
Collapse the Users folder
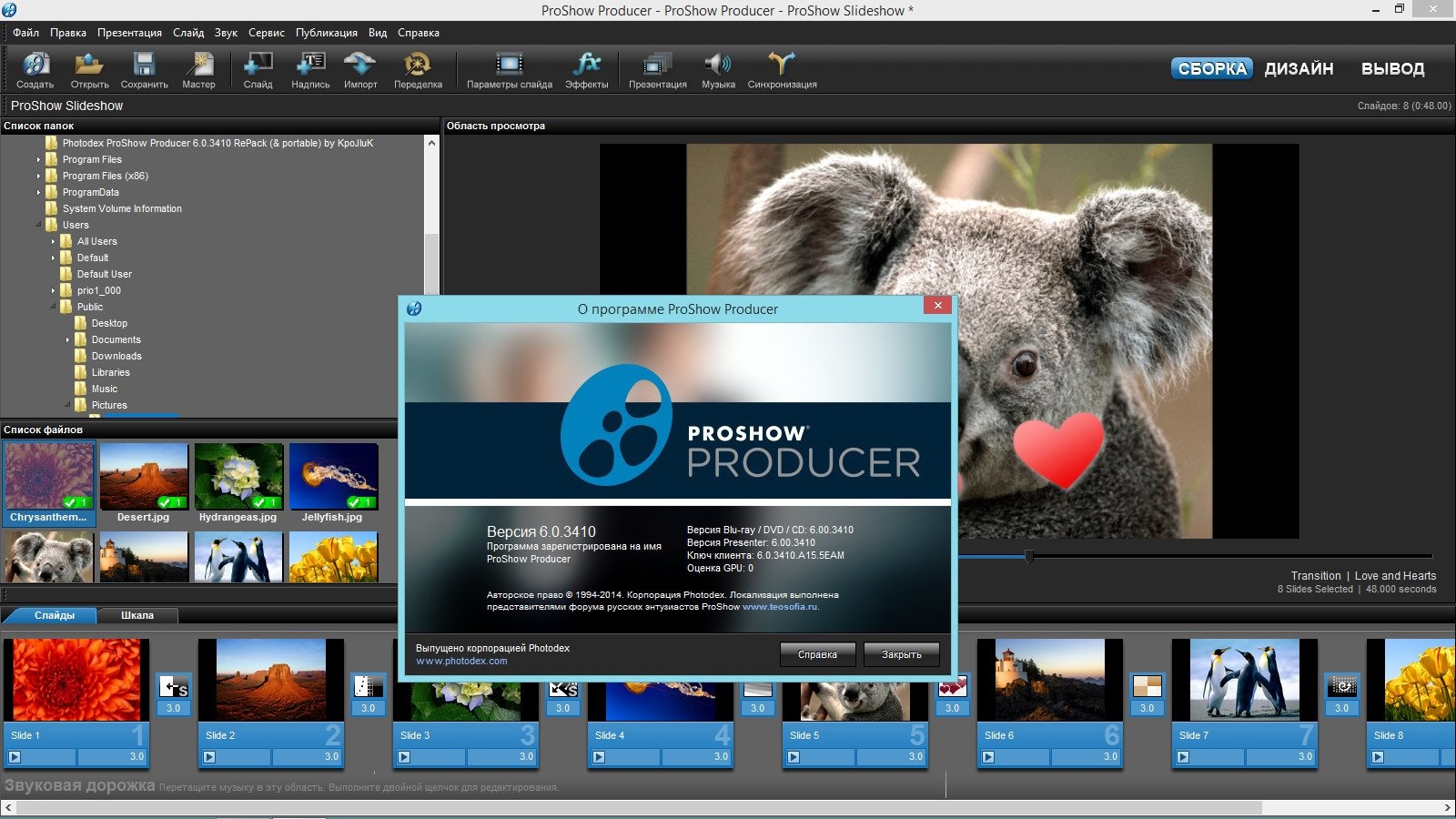click(38, 225)
